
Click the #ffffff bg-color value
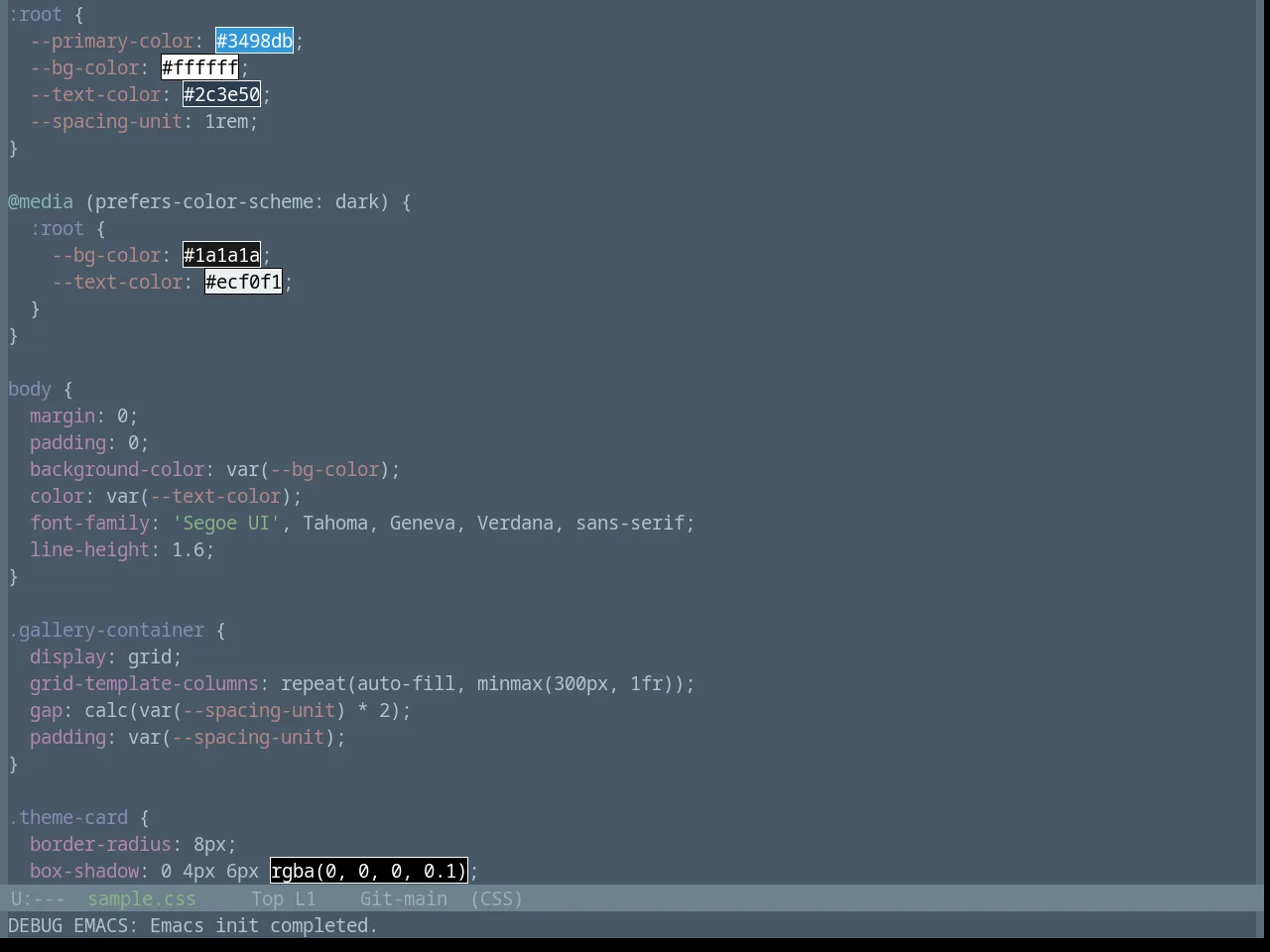tap(199, 67)
